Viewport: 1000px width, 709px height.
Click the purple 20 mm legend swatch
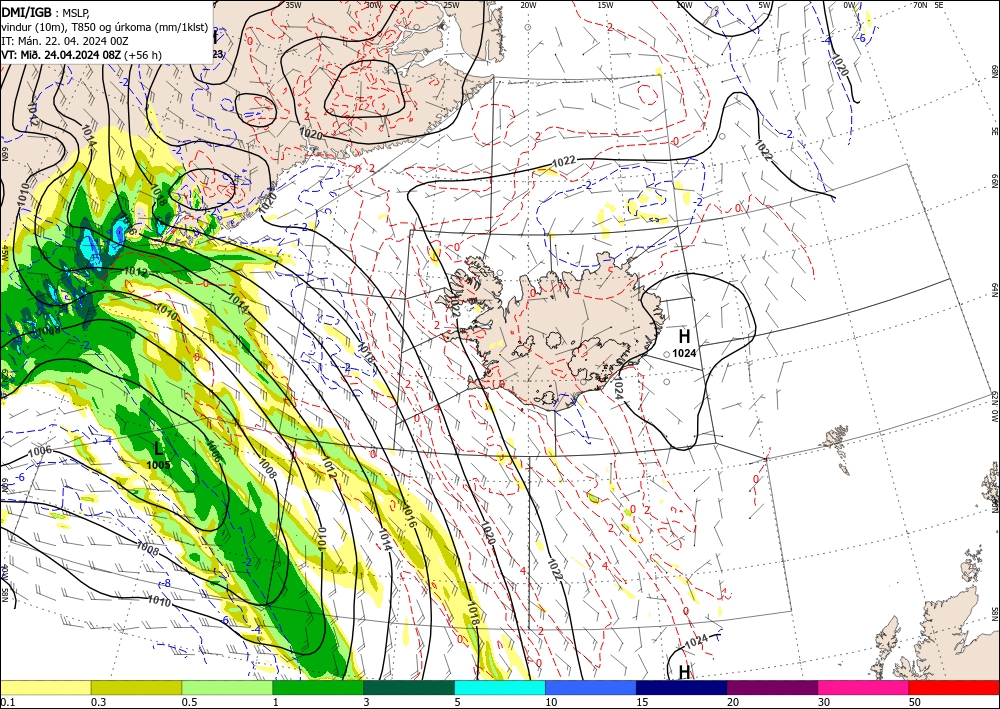point(772,687)
